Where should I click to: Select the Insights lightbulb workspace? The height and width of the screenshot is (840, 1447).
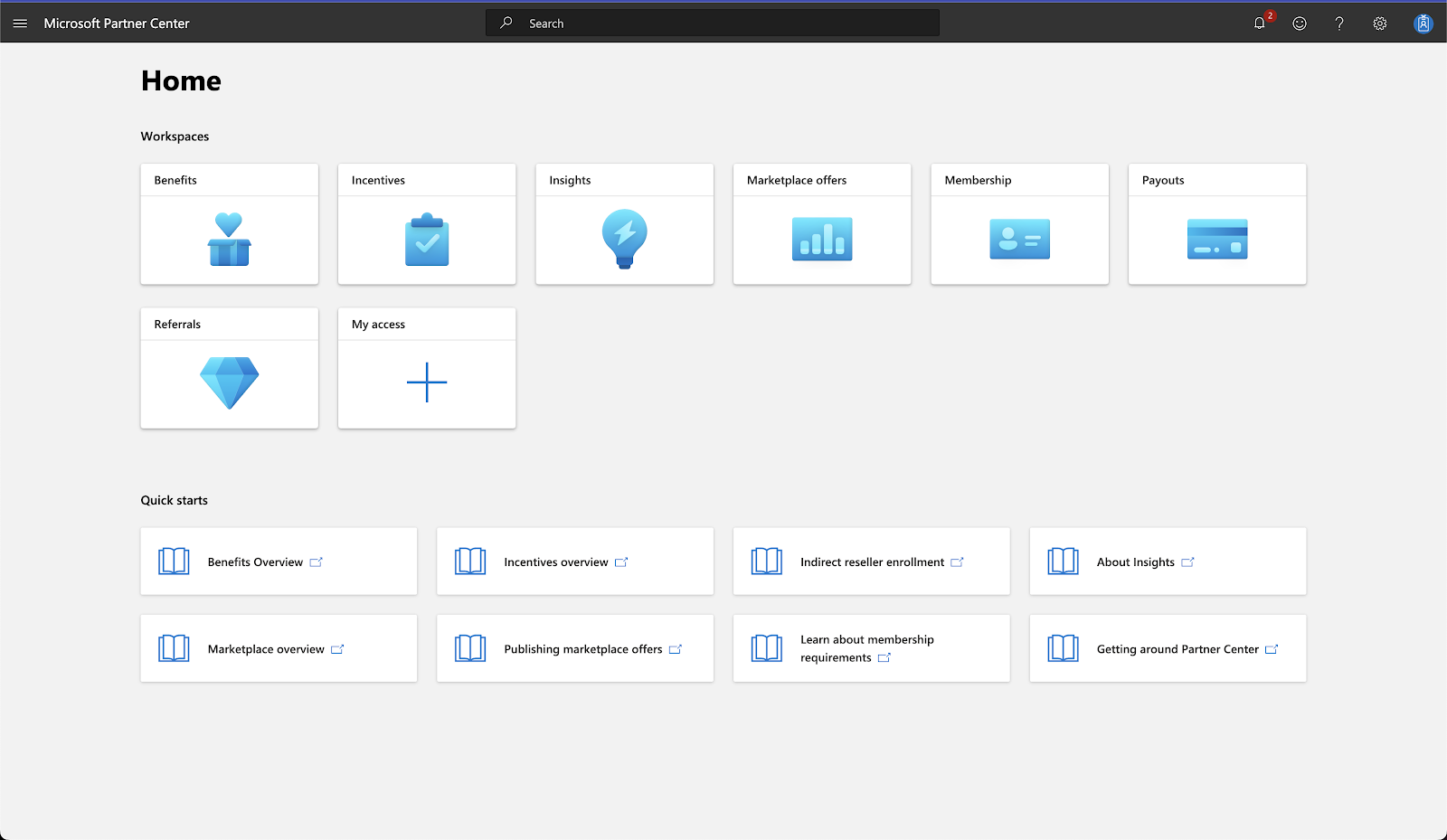[624, 239]
